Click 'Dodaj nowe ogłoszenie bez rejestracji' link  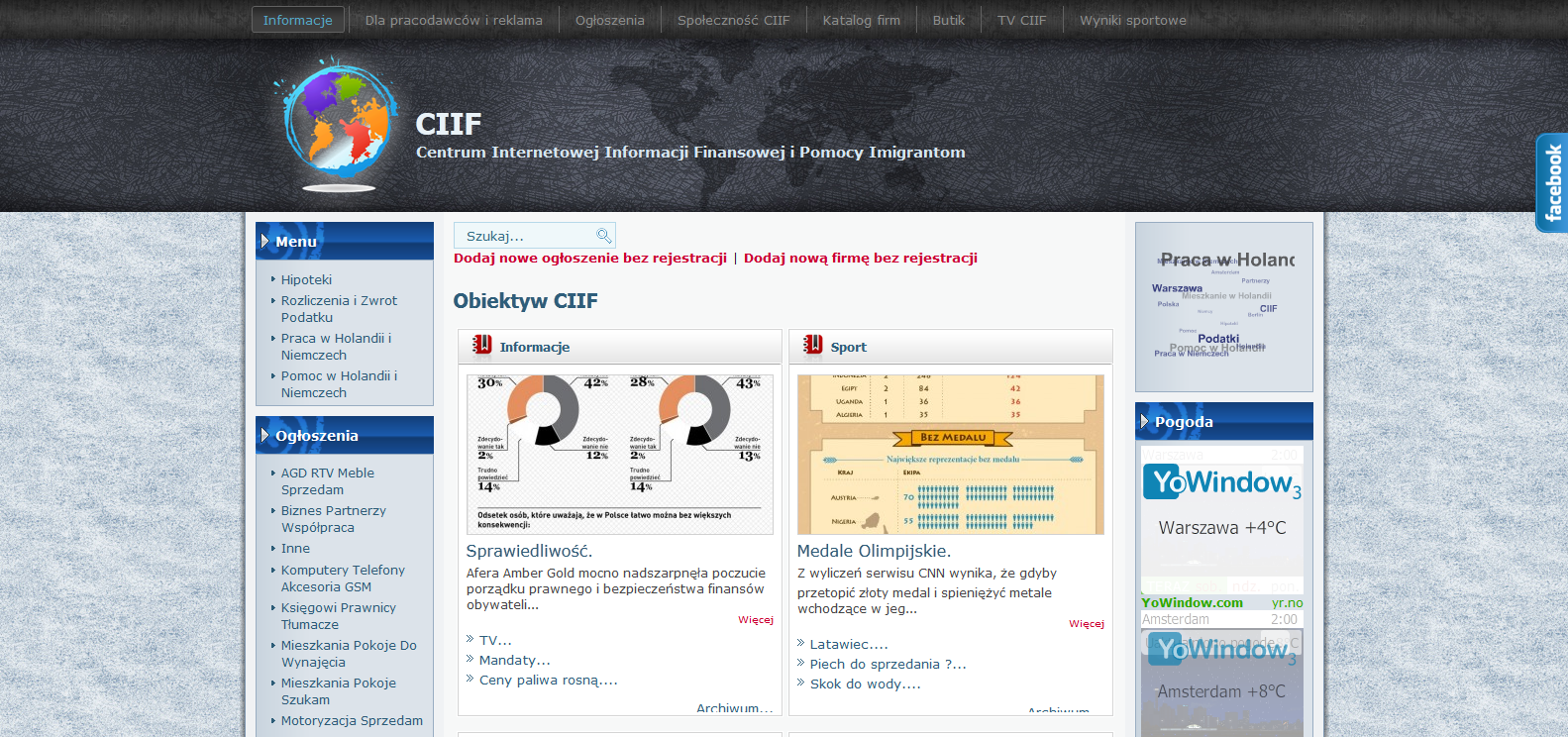pos(590,258)
